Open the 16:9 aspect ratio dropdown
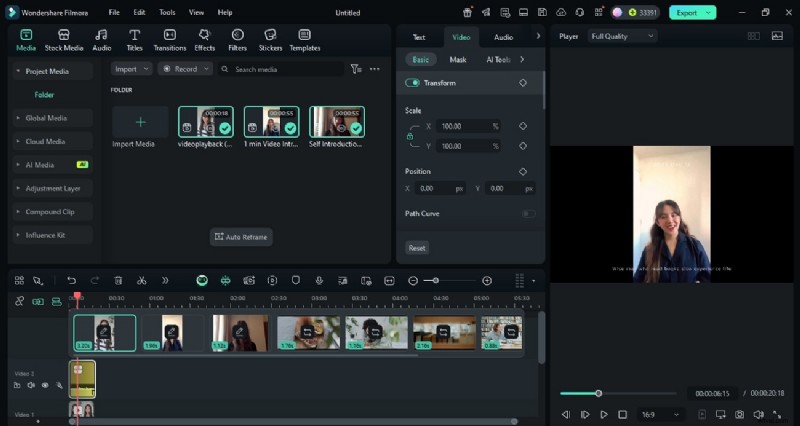Viewport: 800px width, 426px height. [x=661, y=414]
